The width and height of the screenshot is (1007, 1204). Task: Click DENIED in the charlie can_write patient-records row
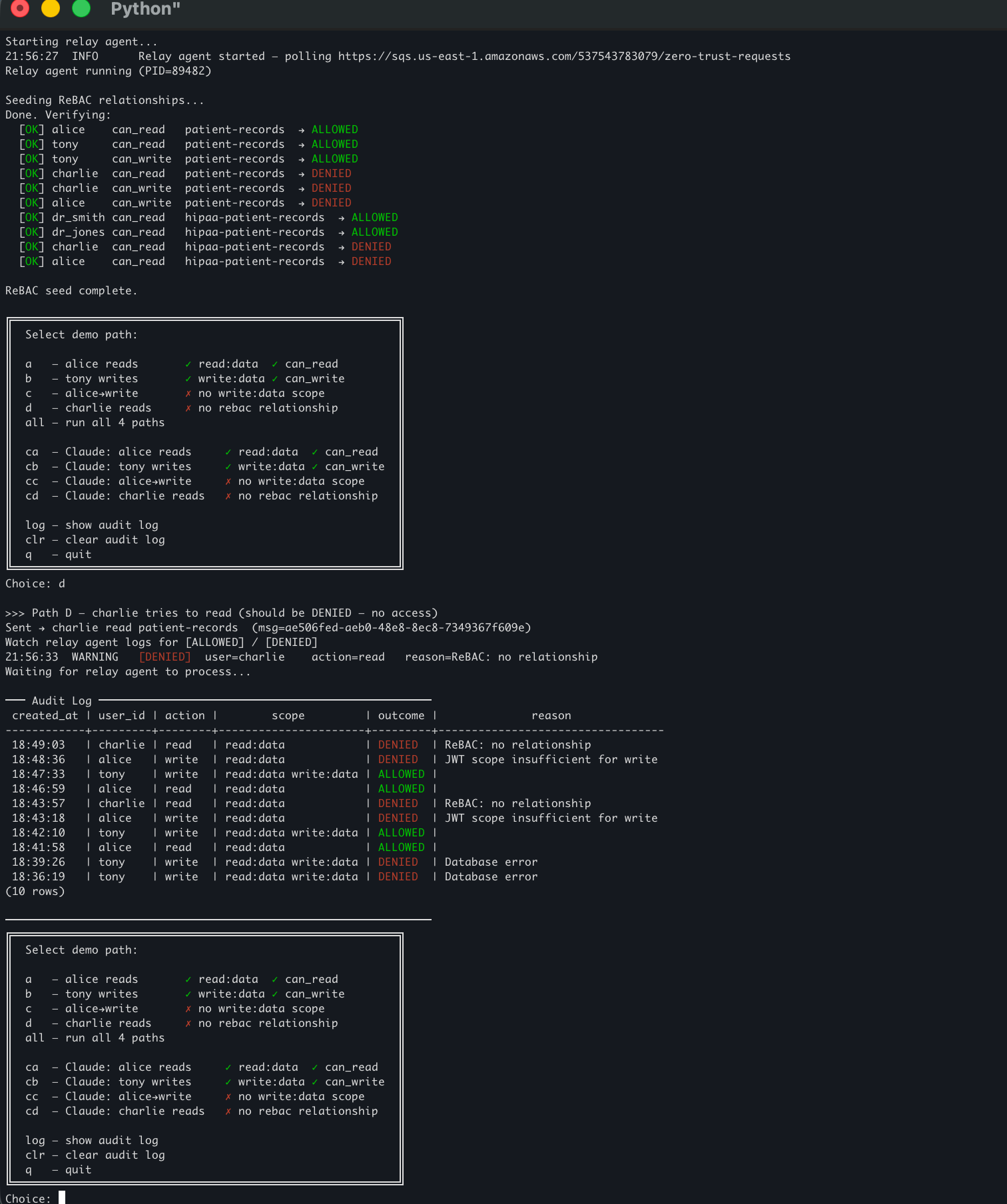click(331, 188)
